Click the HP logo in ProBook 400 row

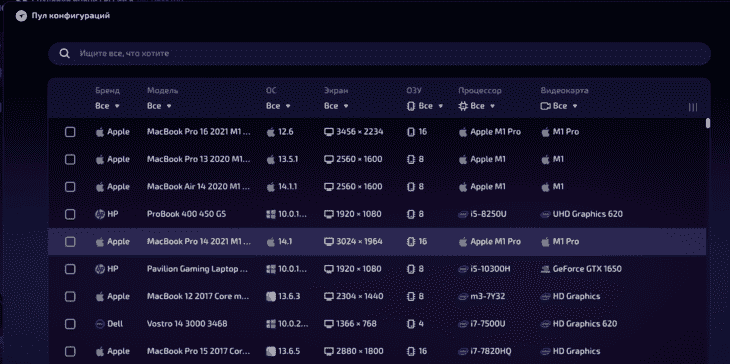pyautogui.click(x=100, y=214)
